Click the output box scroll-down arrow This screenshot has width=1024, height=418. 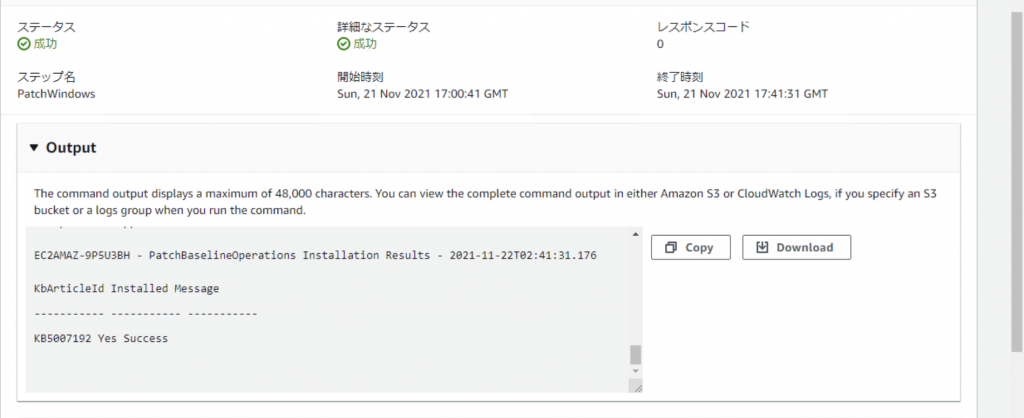pos(635,371)
